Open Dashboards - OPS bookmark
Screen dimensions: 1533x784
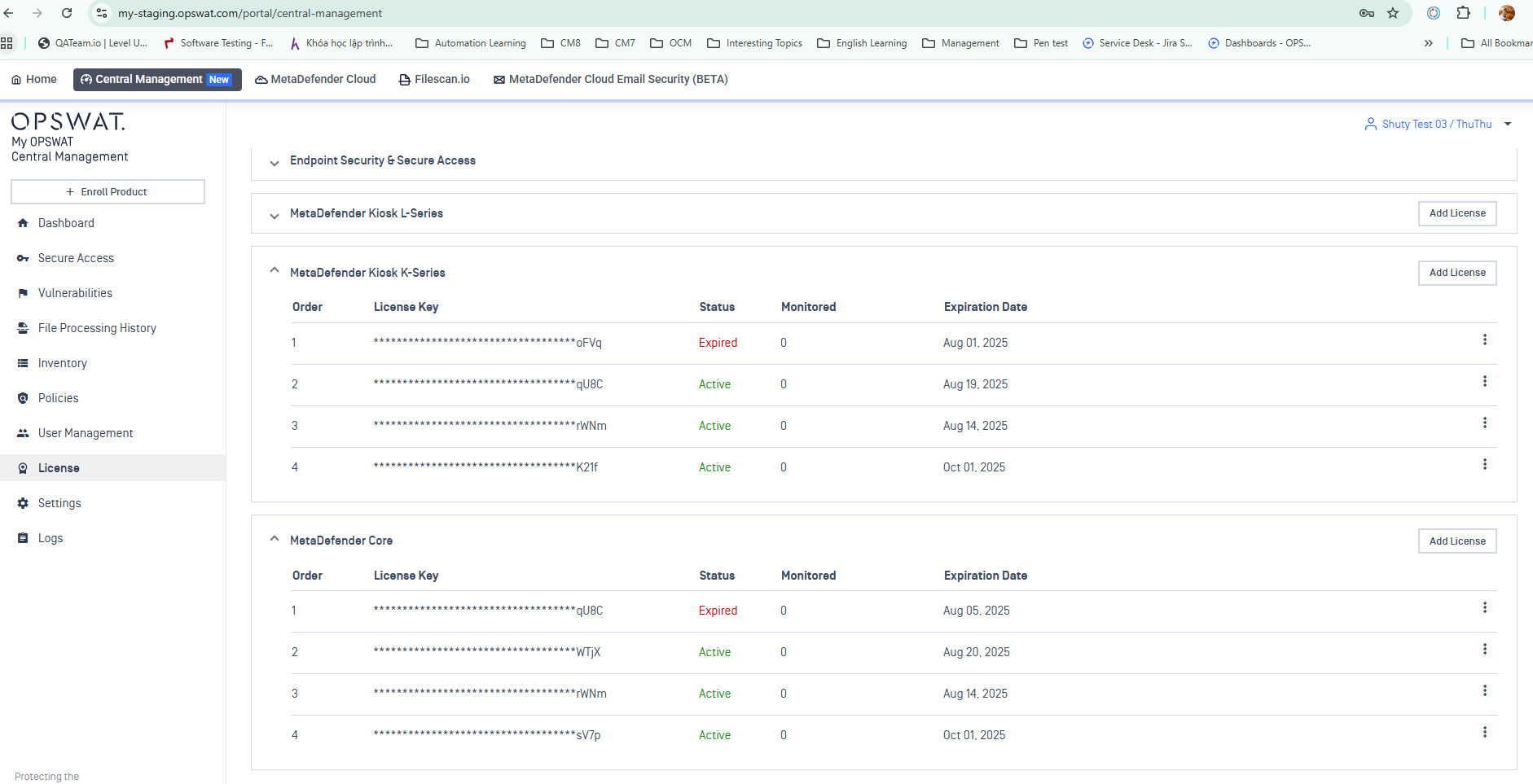pos(1259,43)
